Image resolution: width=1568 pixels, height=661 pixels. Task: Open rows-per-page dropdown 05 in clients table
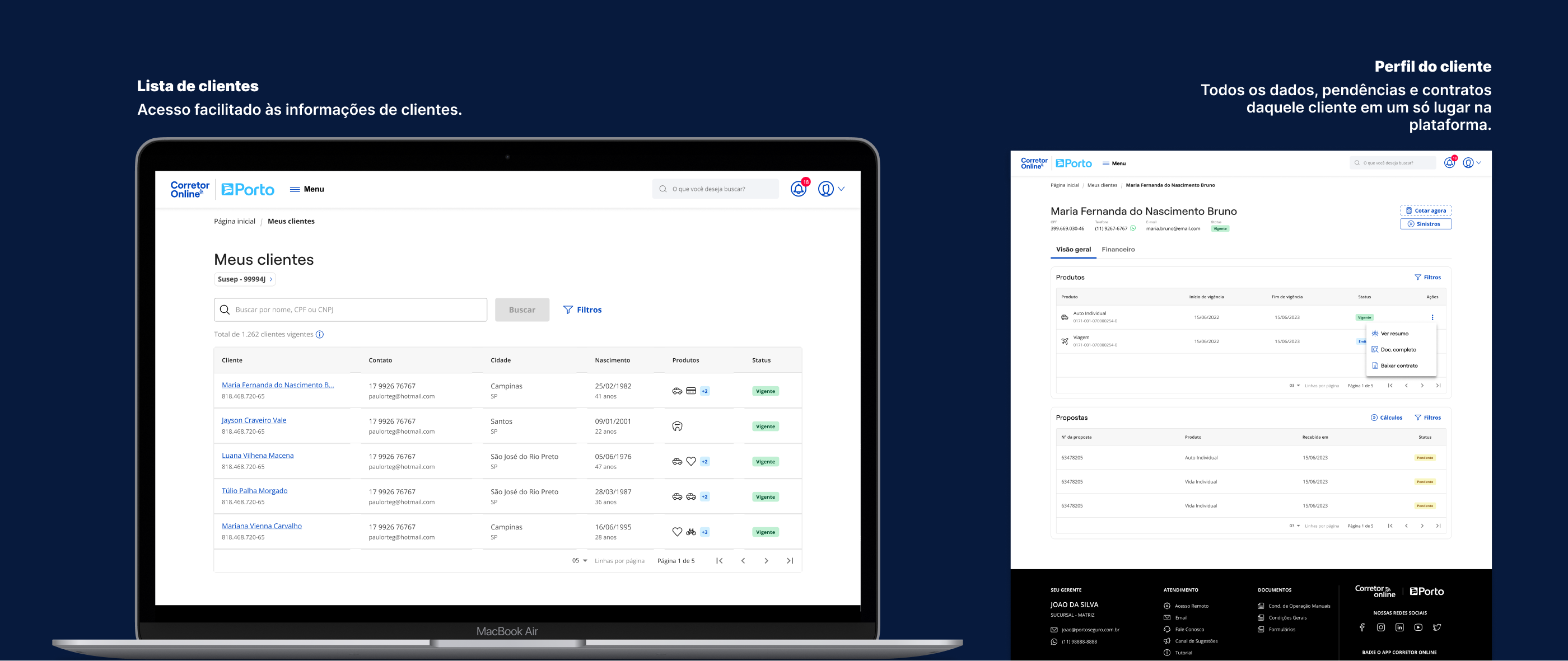pos(580,561)
